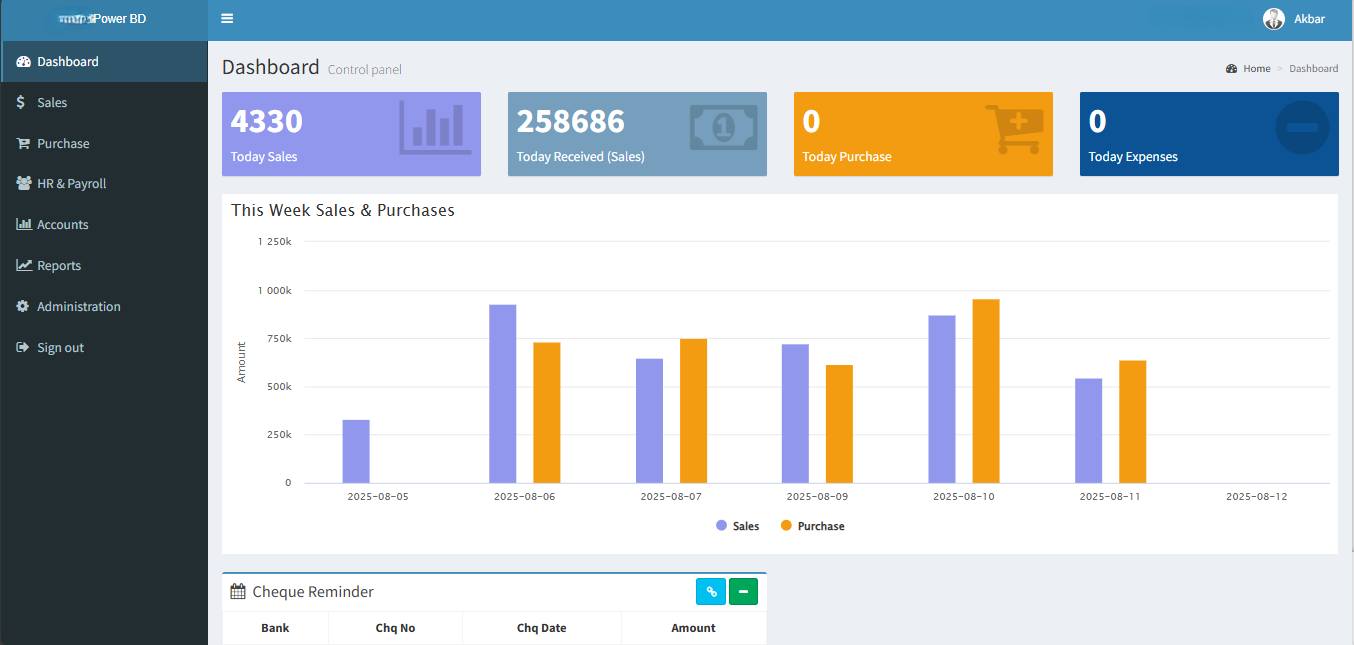Collapse the Cheque Reminder panel with minus button
This screenshot has height=645, width=1354.
click(x=743, y=592)
